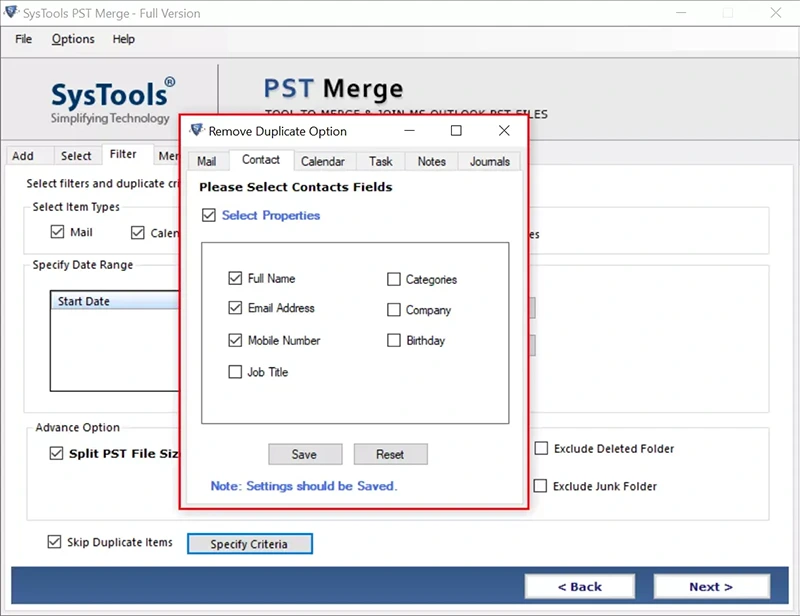Minimize the Remove Duplicate Option dialog
The image size is (800, 616).
coord(409,131)
